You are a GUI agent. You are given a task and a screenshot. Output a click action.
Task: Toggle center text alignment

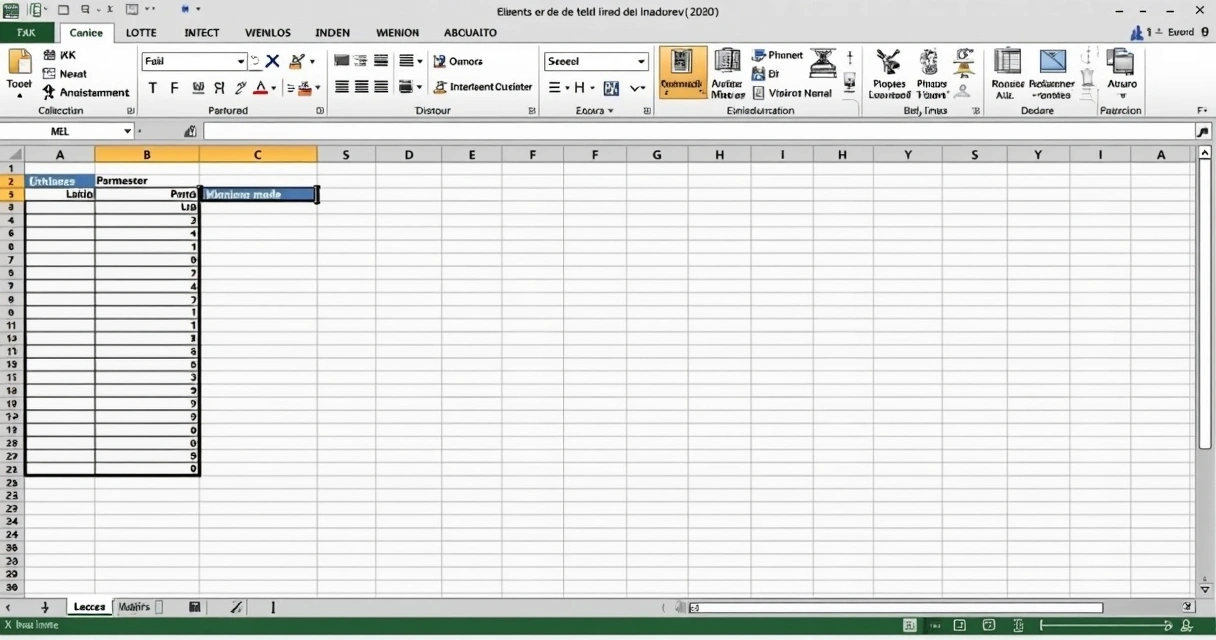pos(361,88)
